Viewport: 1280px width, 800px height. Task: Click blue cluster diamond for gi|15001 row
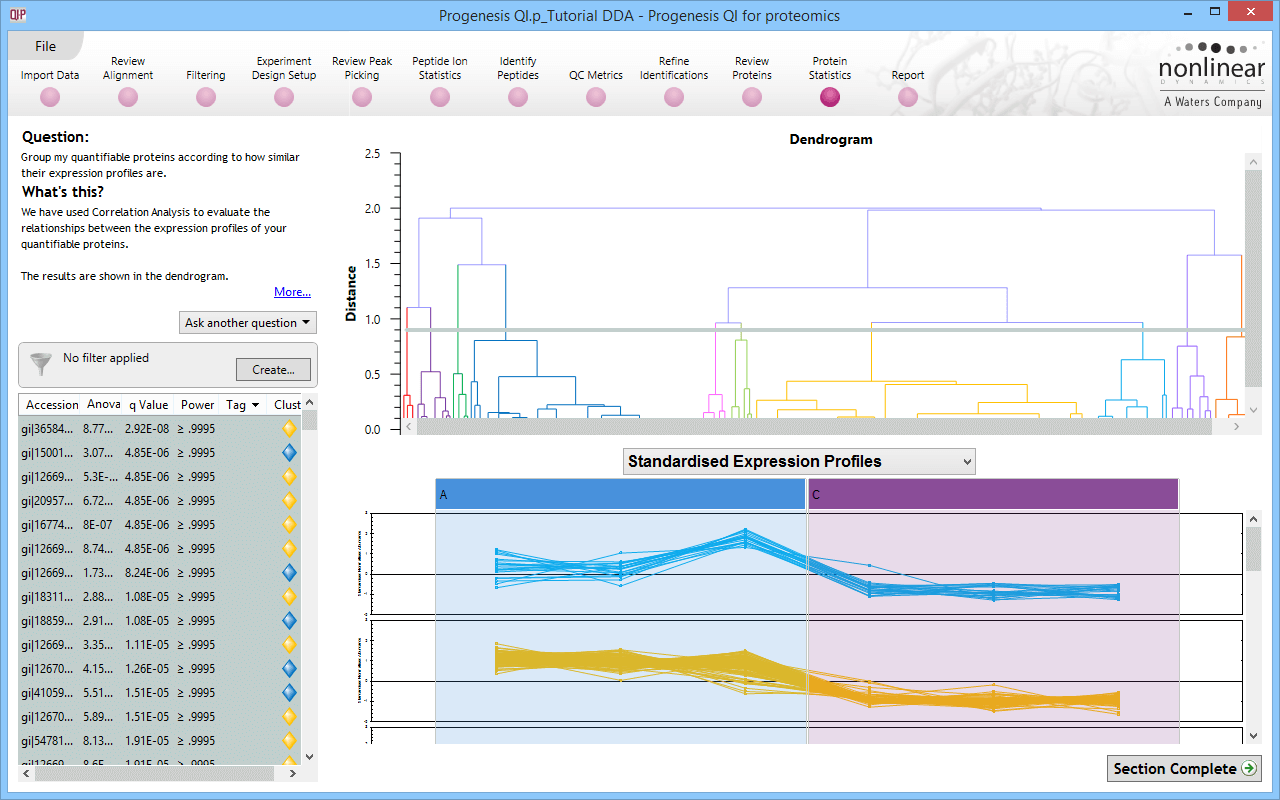point(290,453)
